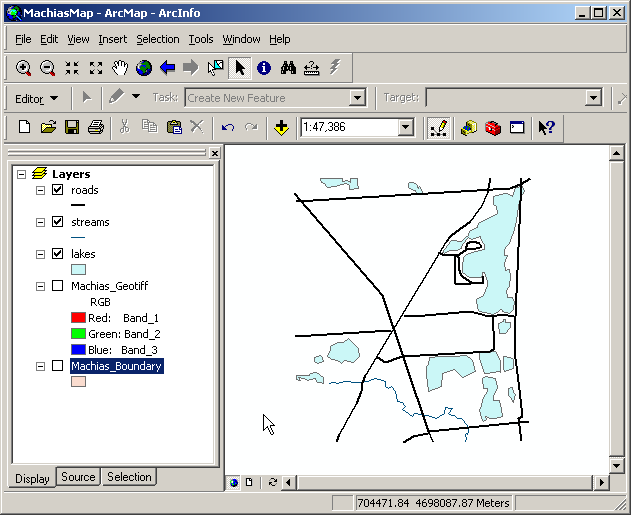
Task: Switch to the Source tab
Action: 78,477
